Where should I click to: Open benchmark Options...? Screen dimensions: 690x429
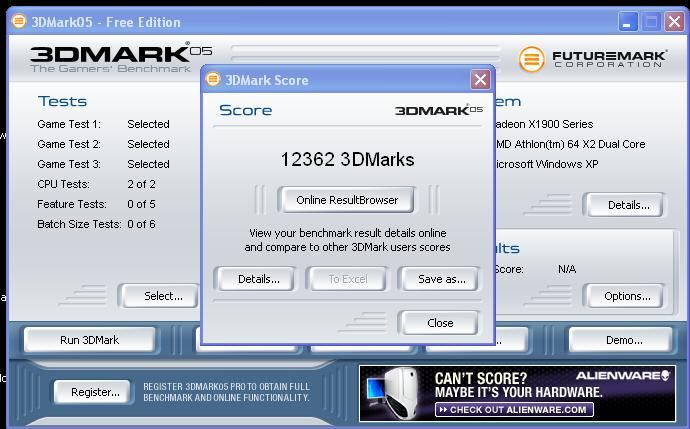627,296
